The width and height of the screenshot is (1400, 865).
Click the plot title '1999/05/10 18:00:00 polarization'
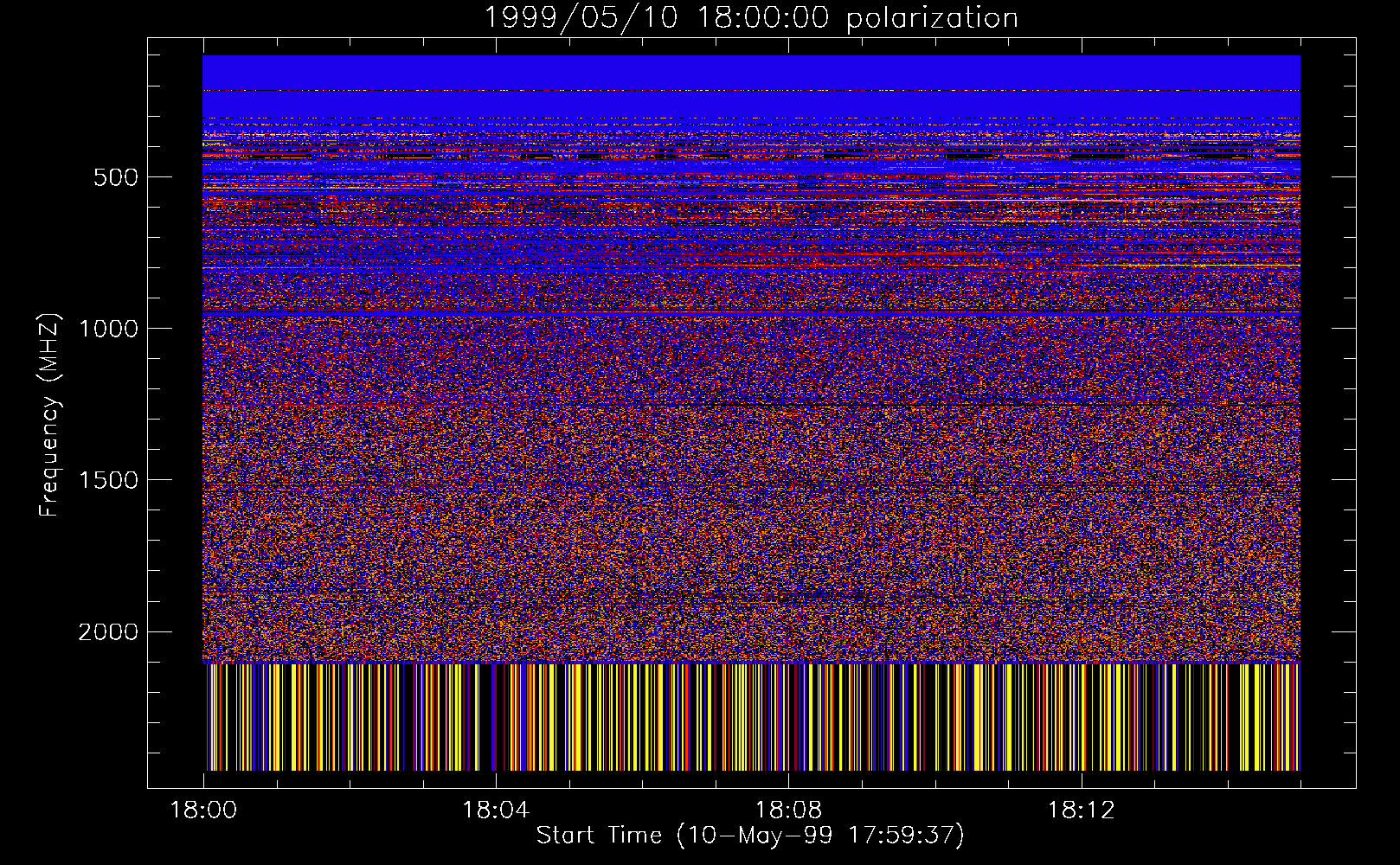pyautogui.click(x=751, y=17)
